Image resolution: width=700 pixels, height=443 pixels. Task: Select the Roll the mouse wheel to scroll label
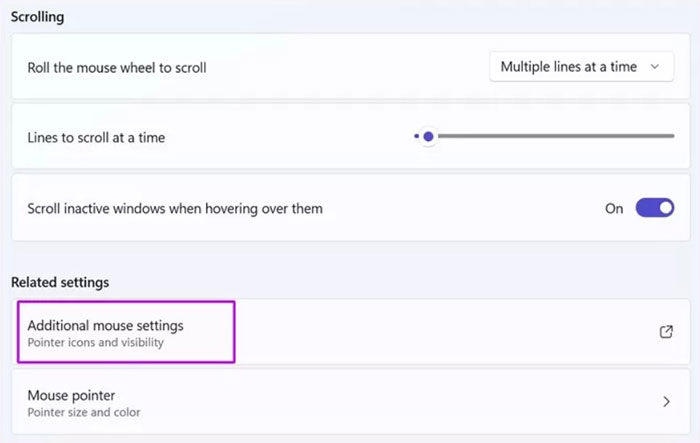coord(117,67)
